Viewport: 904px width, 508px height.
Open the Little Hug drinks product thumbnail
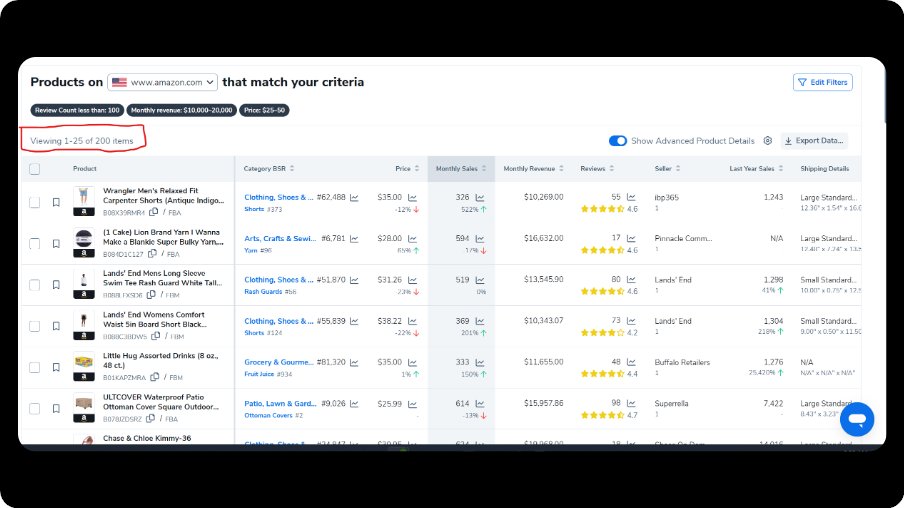point(84,362)
